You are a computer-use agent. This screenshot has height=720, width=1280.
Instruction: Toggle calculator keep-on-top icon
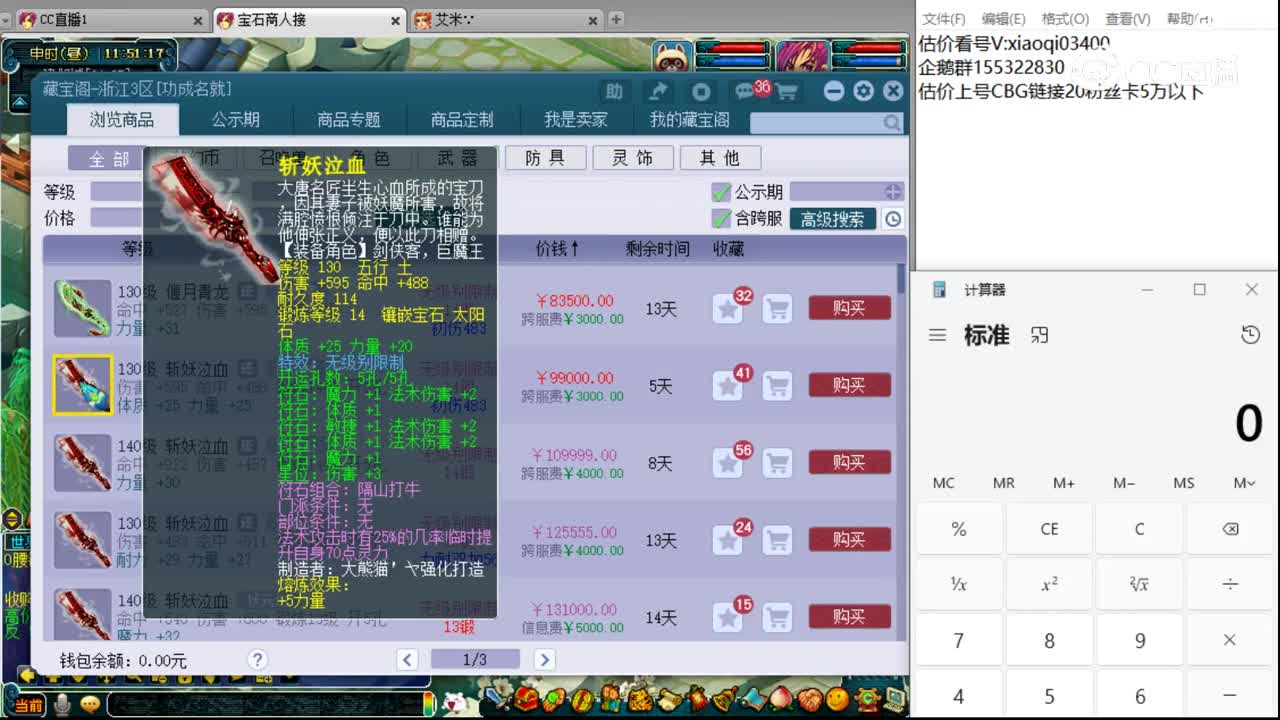pos(1039,335)
